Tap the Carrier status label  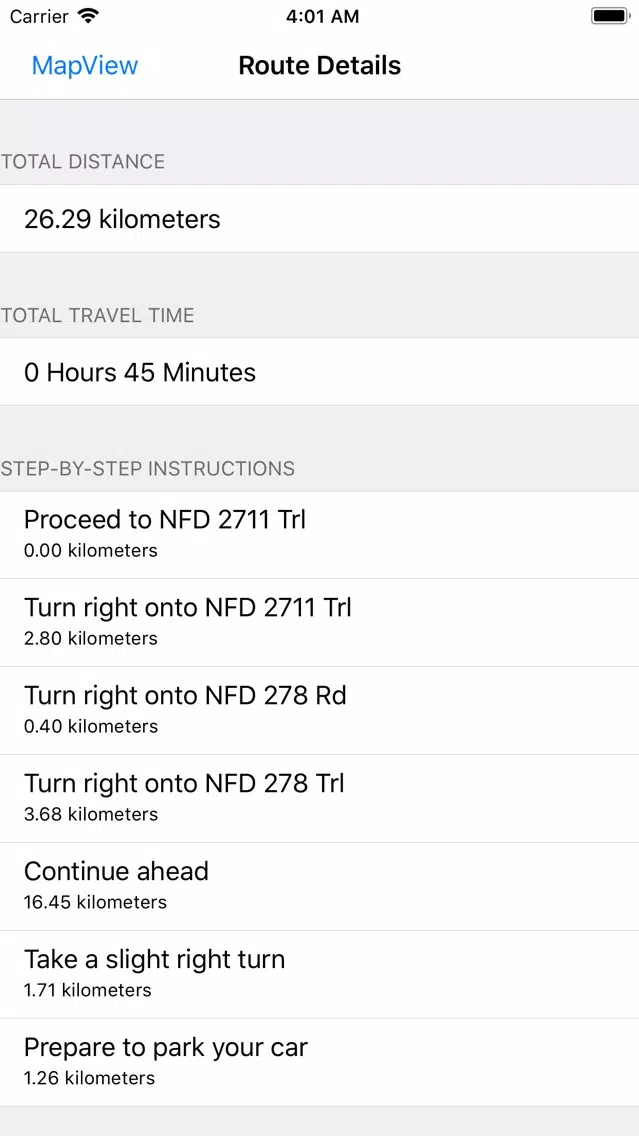pos(39,17)
